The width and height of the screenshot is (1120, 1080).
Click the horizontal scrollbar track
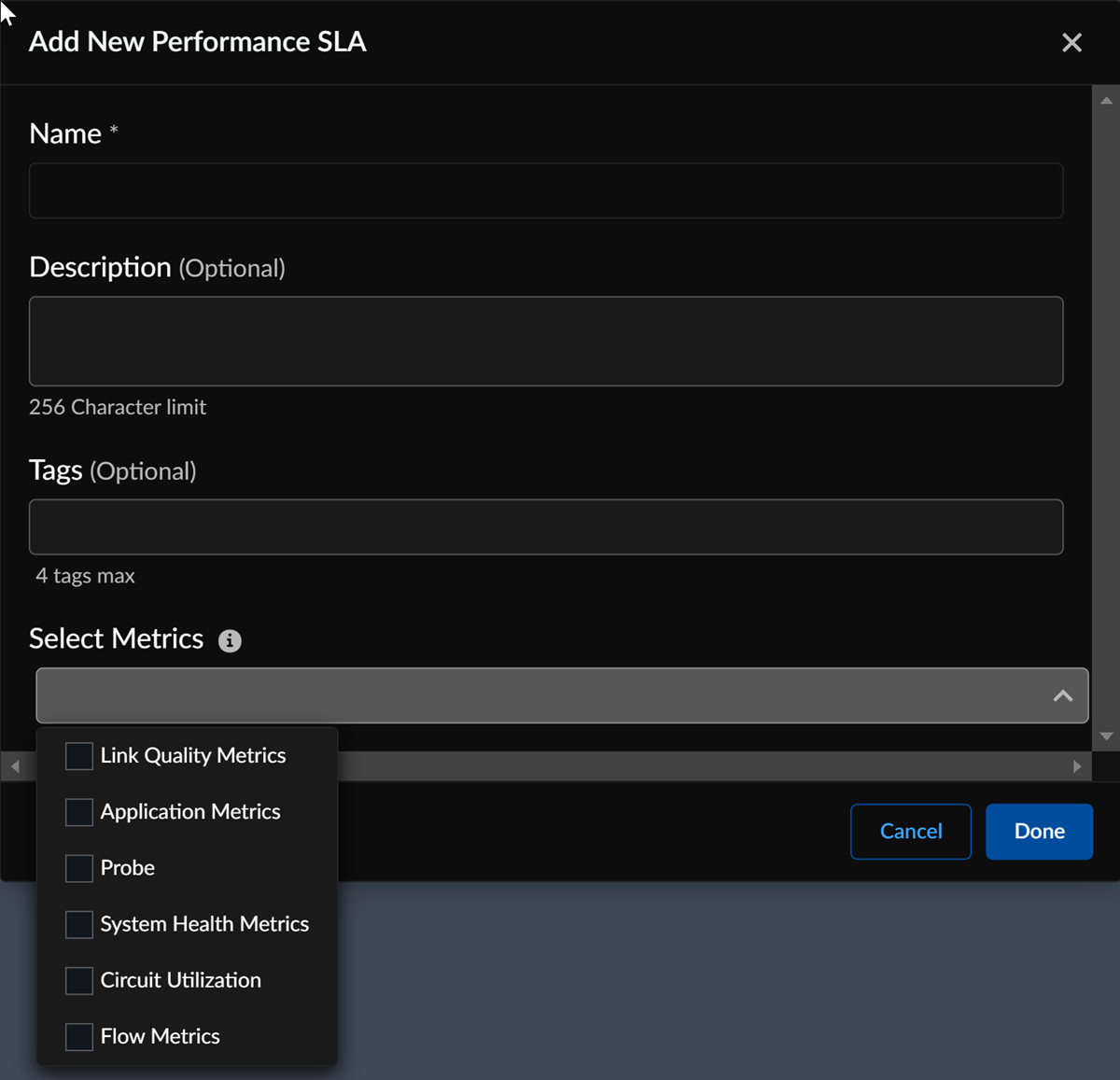point(700,766)
